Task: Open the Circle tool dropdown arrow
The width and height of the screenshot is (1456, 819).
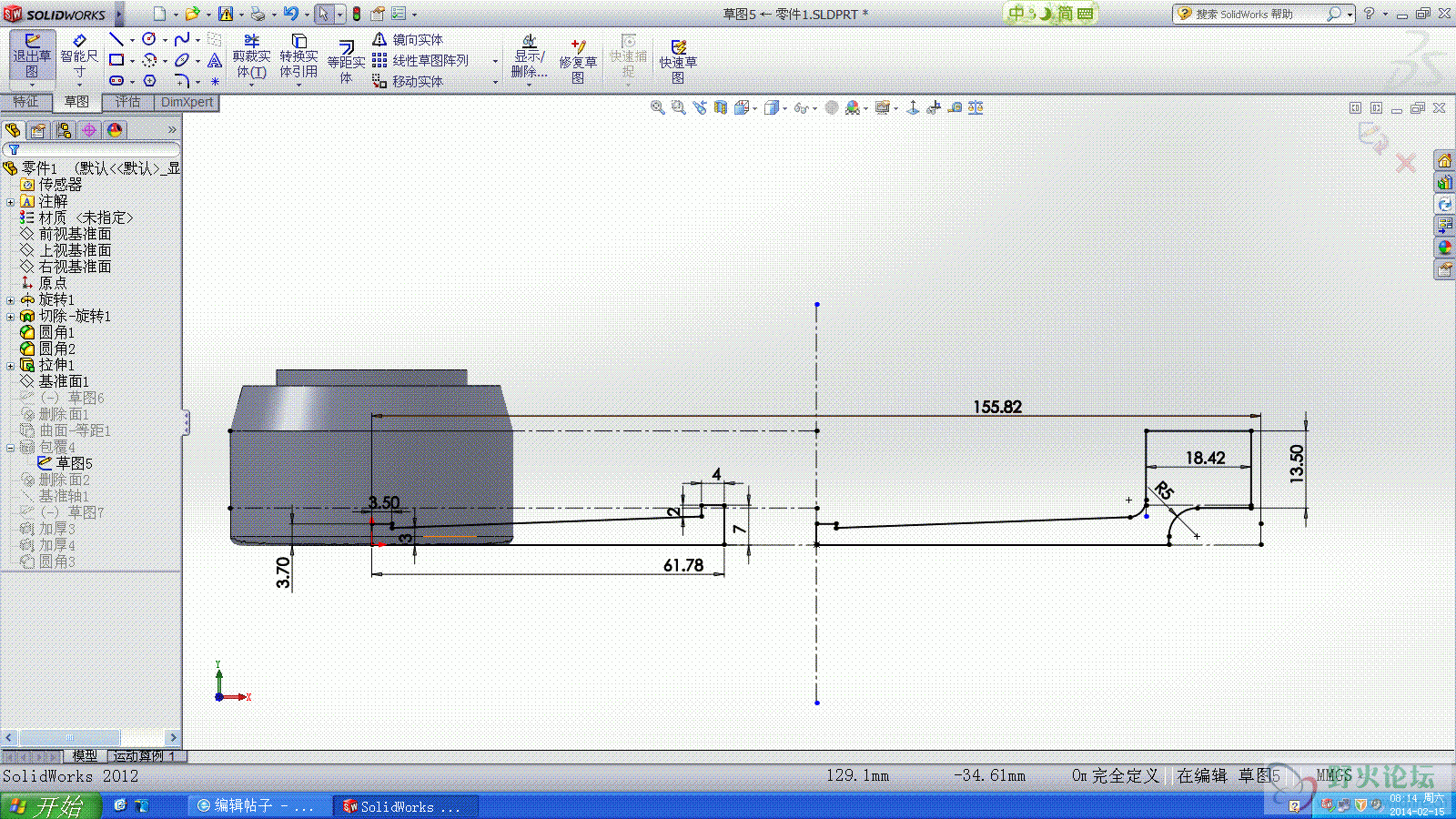Action: pyautogui.click(x=165, y=40)
